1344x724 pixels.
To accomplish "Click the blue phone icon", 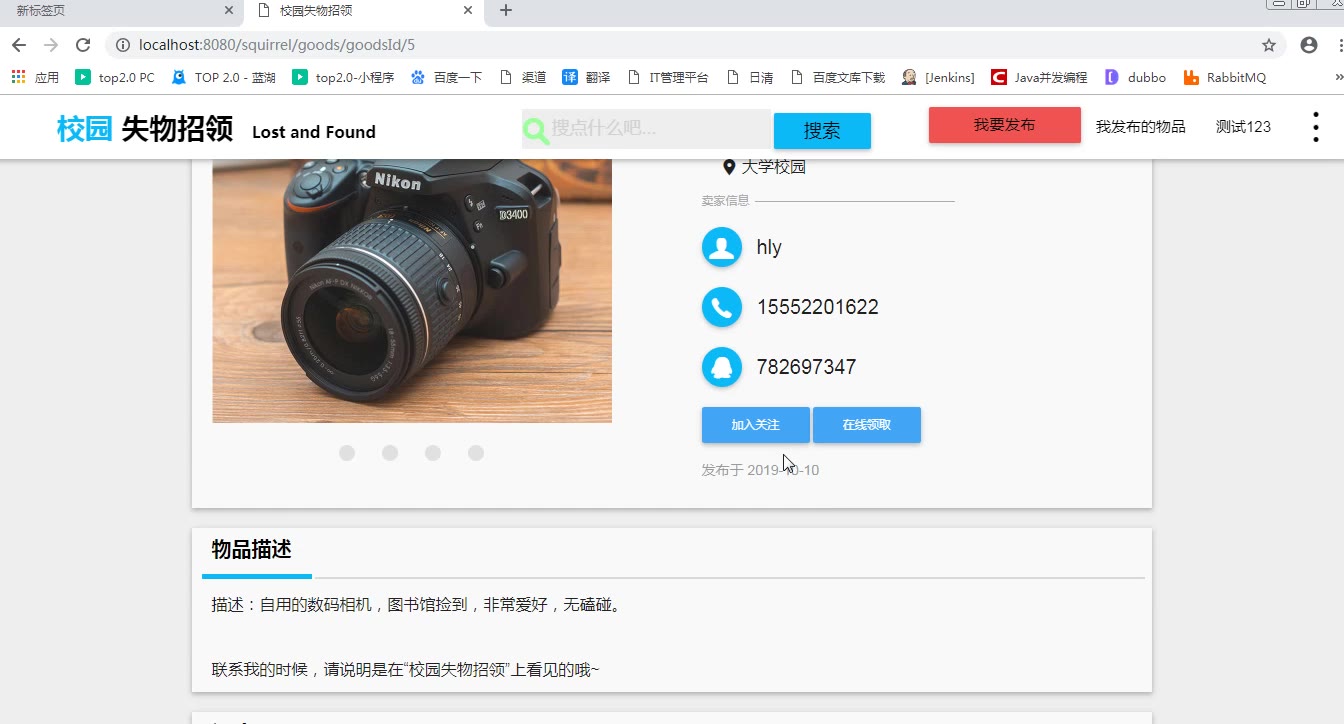I will (721, 307).
